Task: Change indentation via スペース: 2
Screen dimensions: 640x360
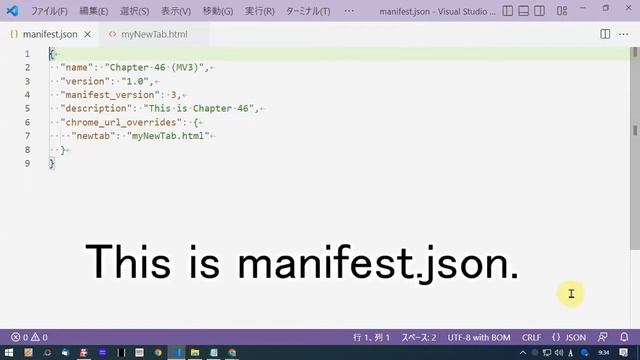Action: tap(419, 338)
